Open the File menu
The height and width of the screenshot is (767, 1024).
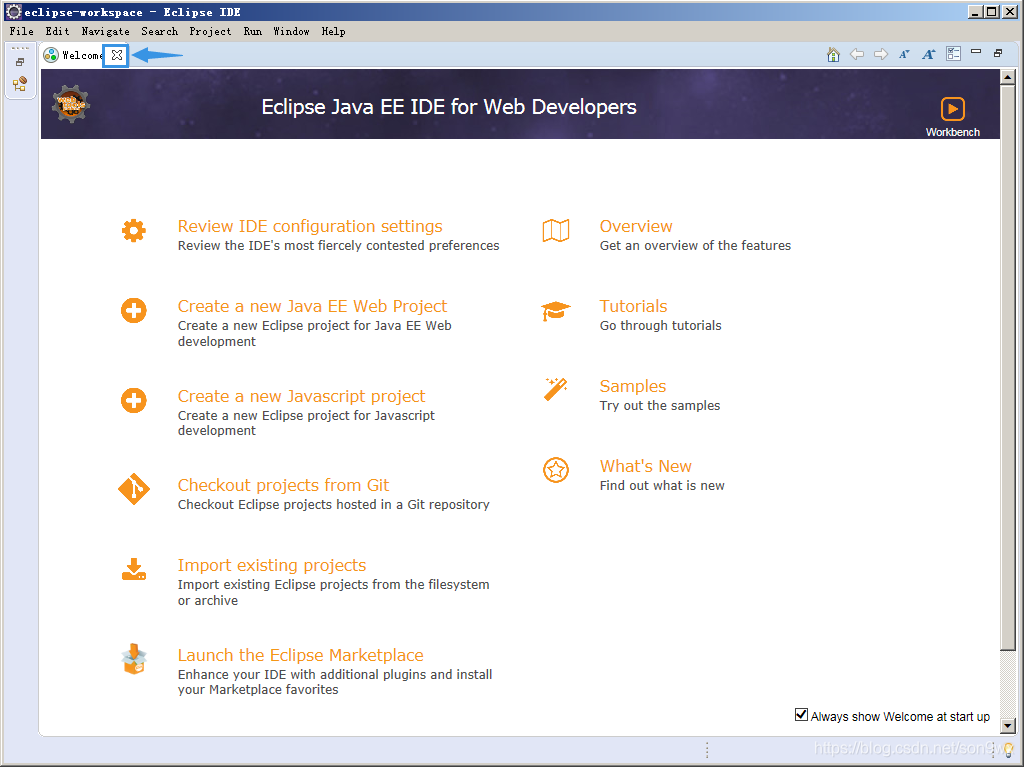[22, 31]
